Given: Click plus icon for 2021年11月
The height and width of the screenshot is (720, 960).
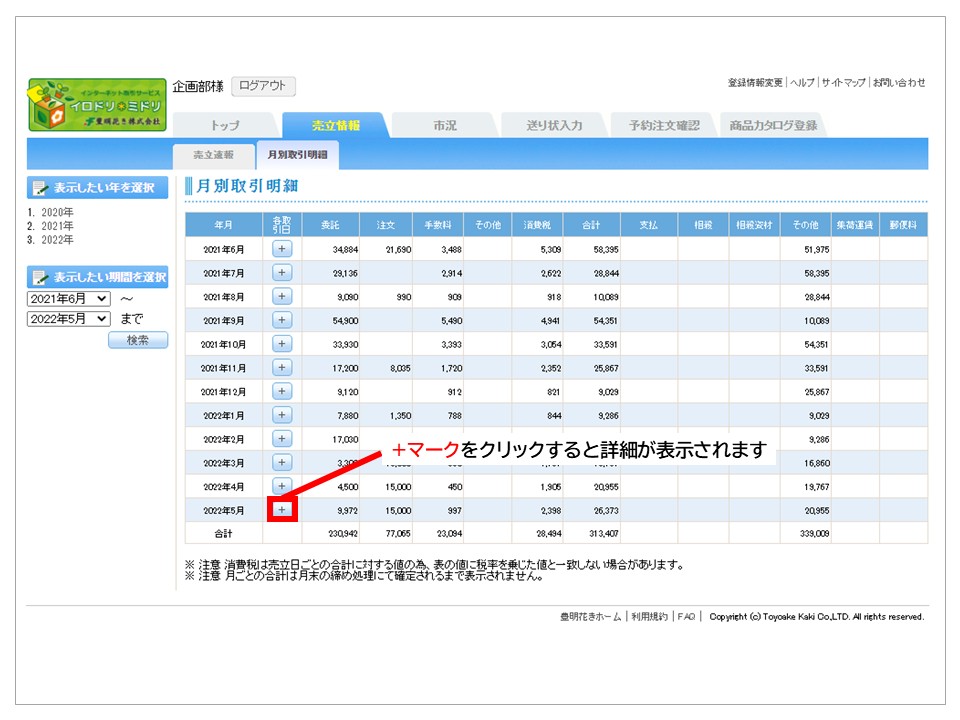Looking at the screenshot, I should tap(282, 368).
